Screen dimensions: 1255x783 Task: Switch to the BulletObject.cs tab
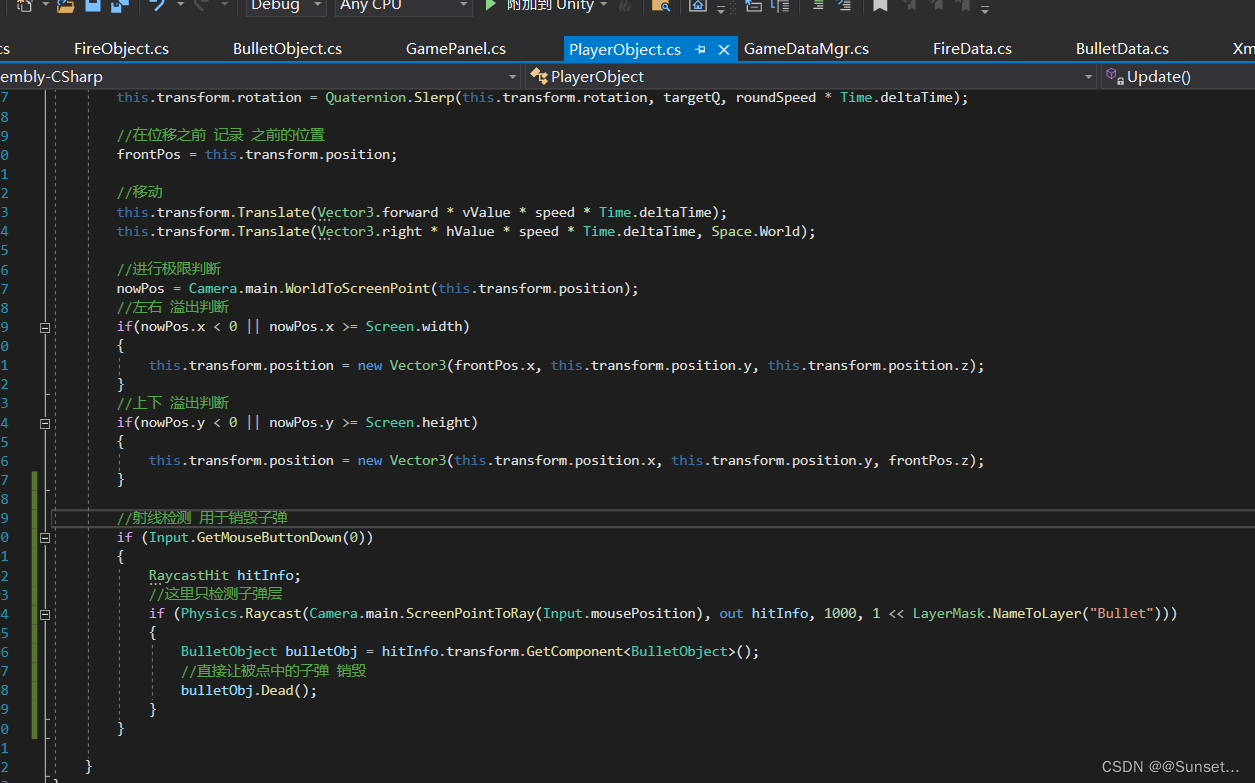pos(287,48)
